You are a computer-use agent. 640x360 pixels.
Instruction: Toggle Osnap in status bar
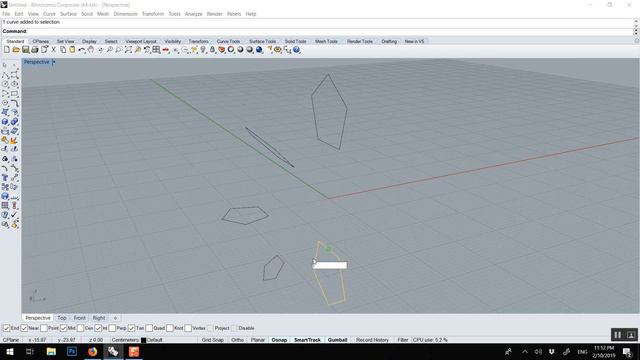279,340
